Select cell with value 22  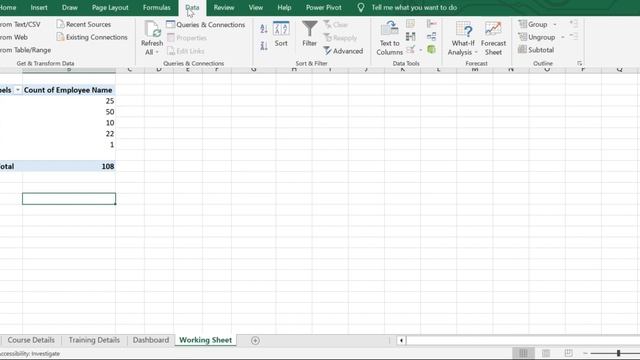pos(69,133)
